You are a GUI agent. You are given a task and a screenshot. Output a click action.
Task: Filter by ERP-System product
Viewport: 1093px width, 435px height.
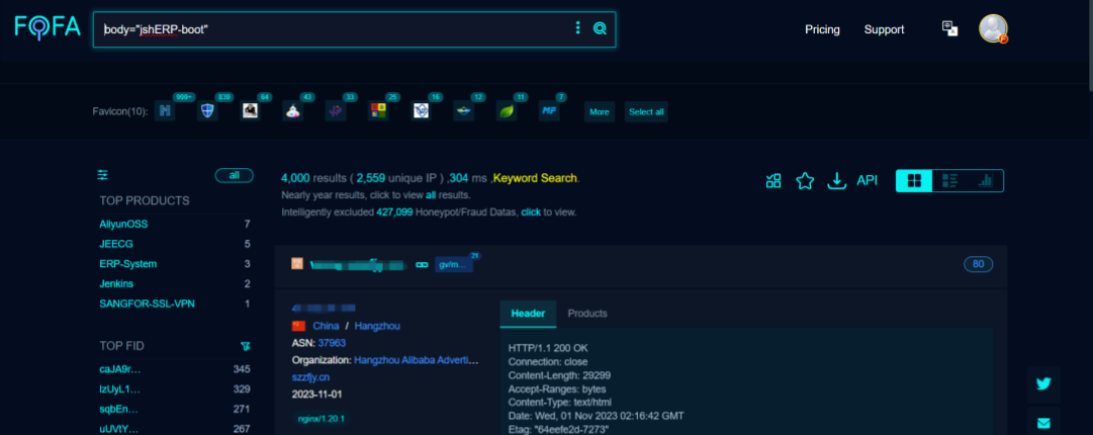pos(128,264)
